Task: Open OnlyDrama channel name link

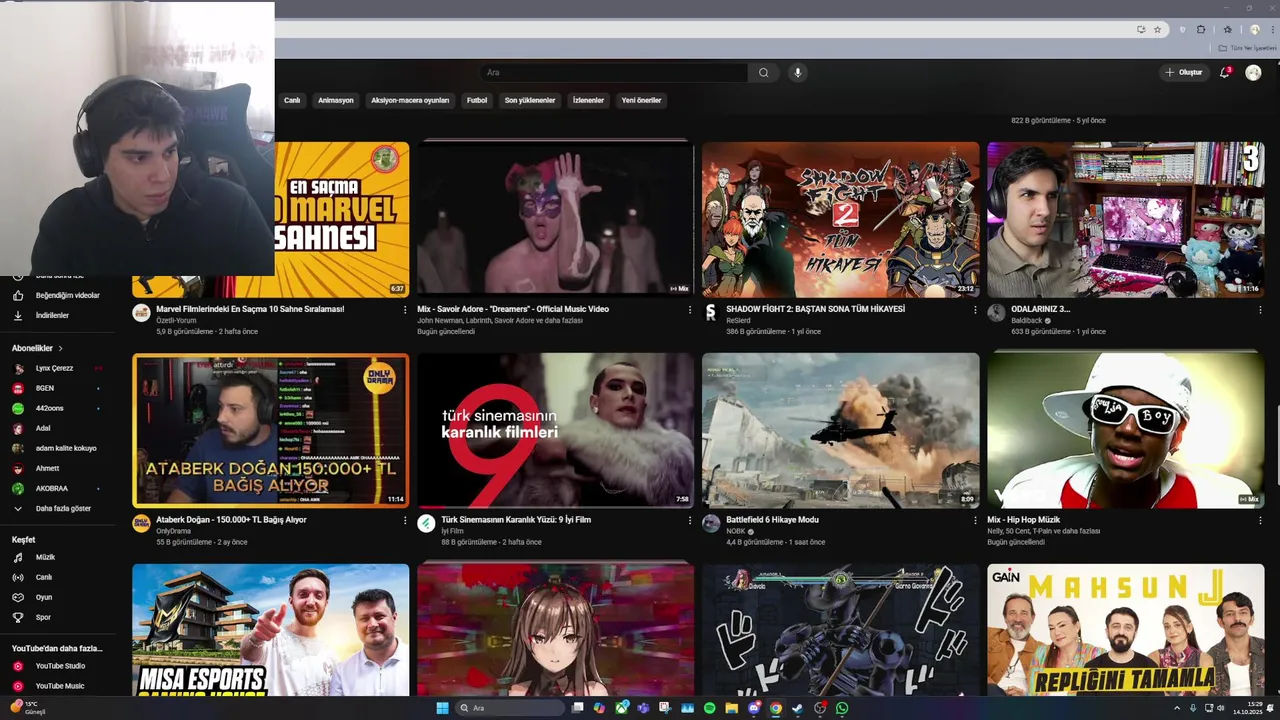Action: tap(173, 531)
